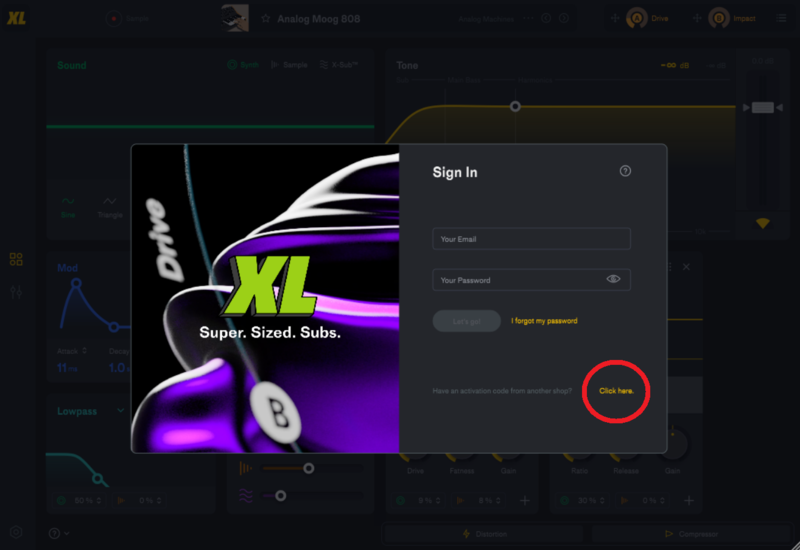This screenshot has height=550, width=800.
Task: Select the Impact B macro knob
Action: point(718,18)
